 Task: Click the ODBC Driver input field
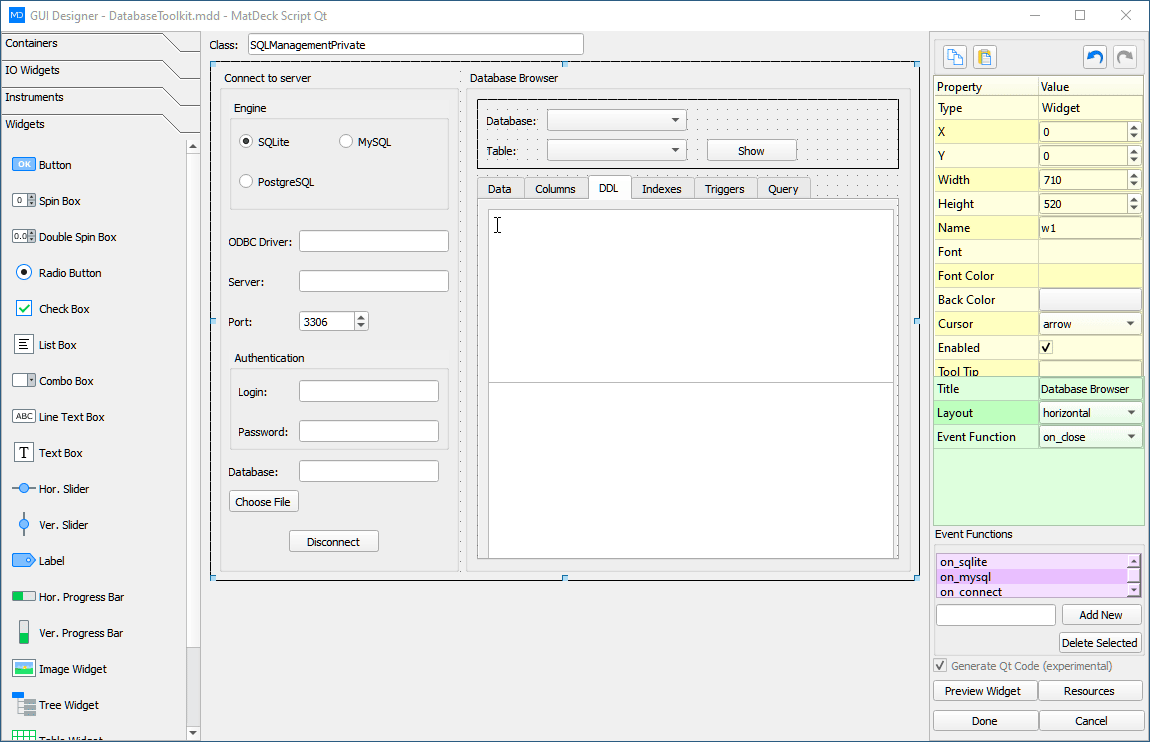(x=374, y=241)
